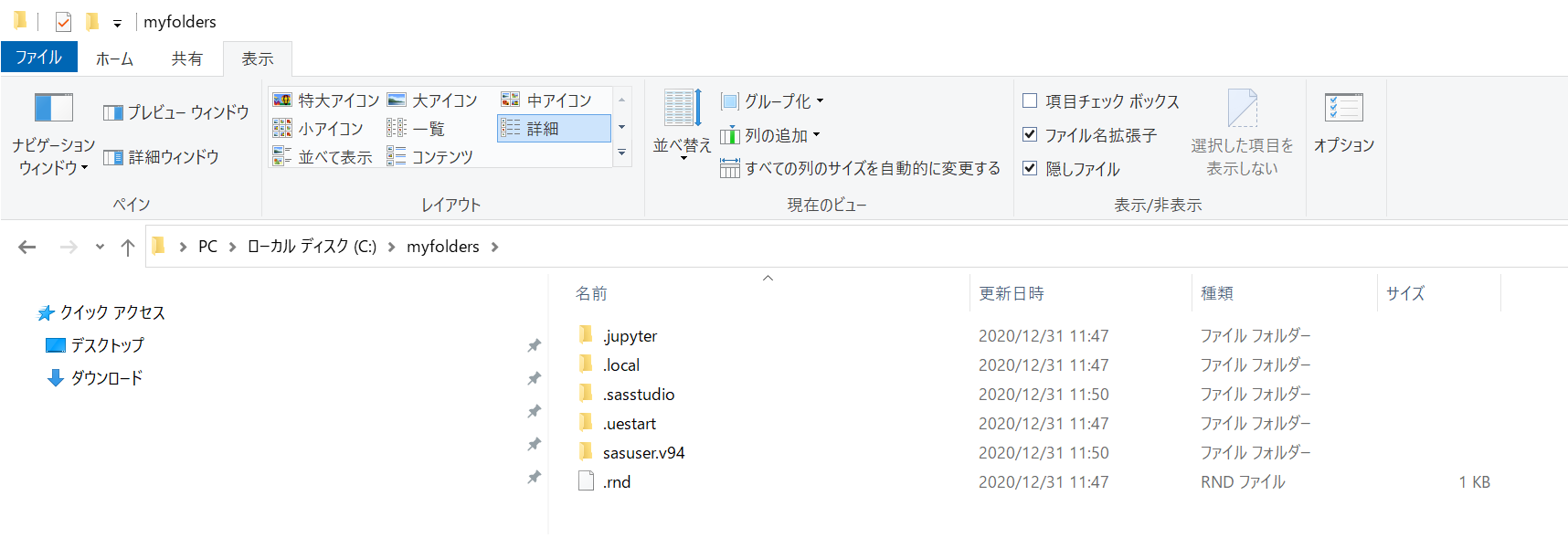This screenshot has height=538, width=1568.
Task: Switch to the Share (共有) tab
Action: 186,58
